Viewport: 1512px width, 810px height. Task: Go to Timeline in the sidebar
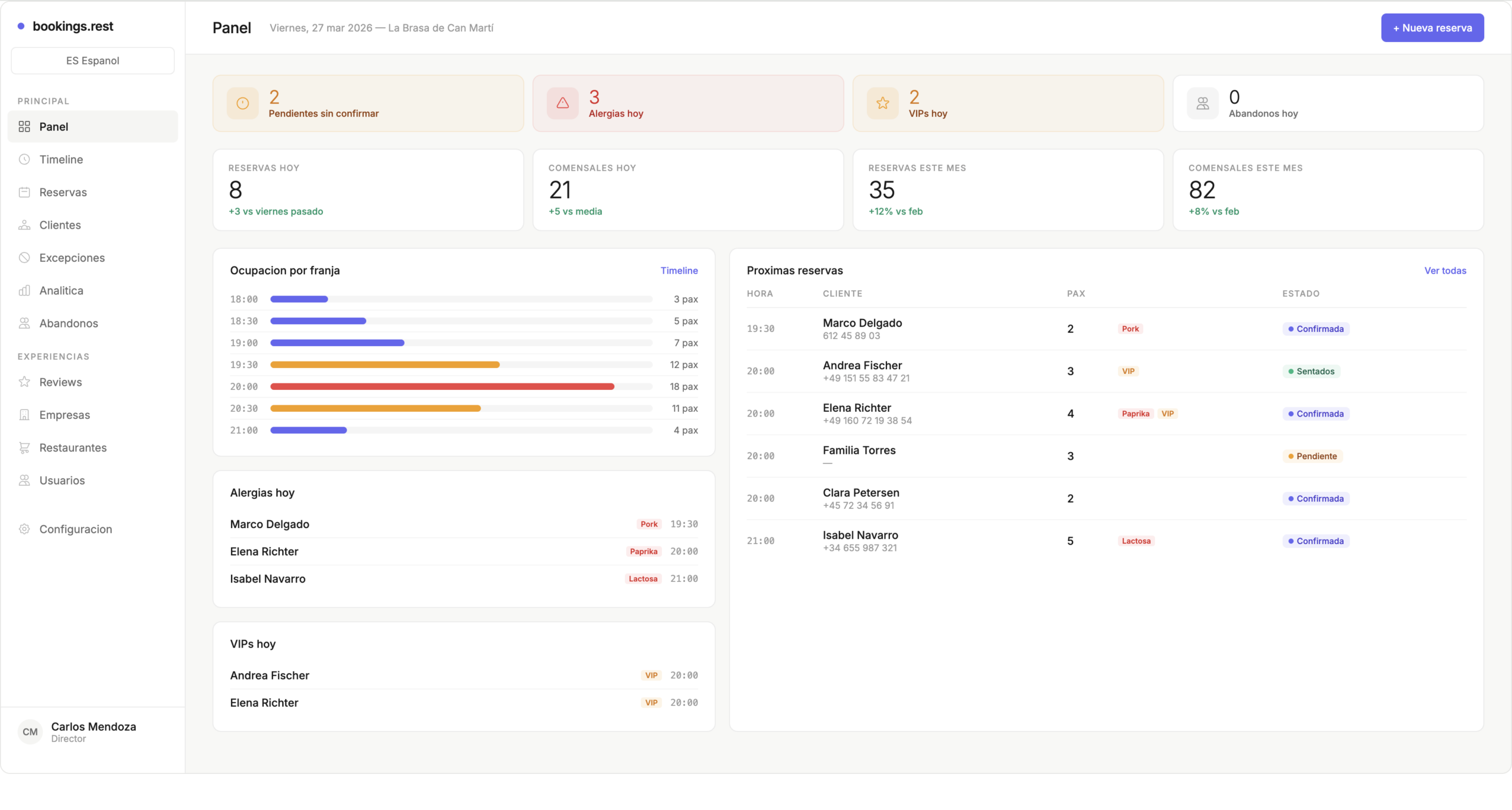click(93, 160)
